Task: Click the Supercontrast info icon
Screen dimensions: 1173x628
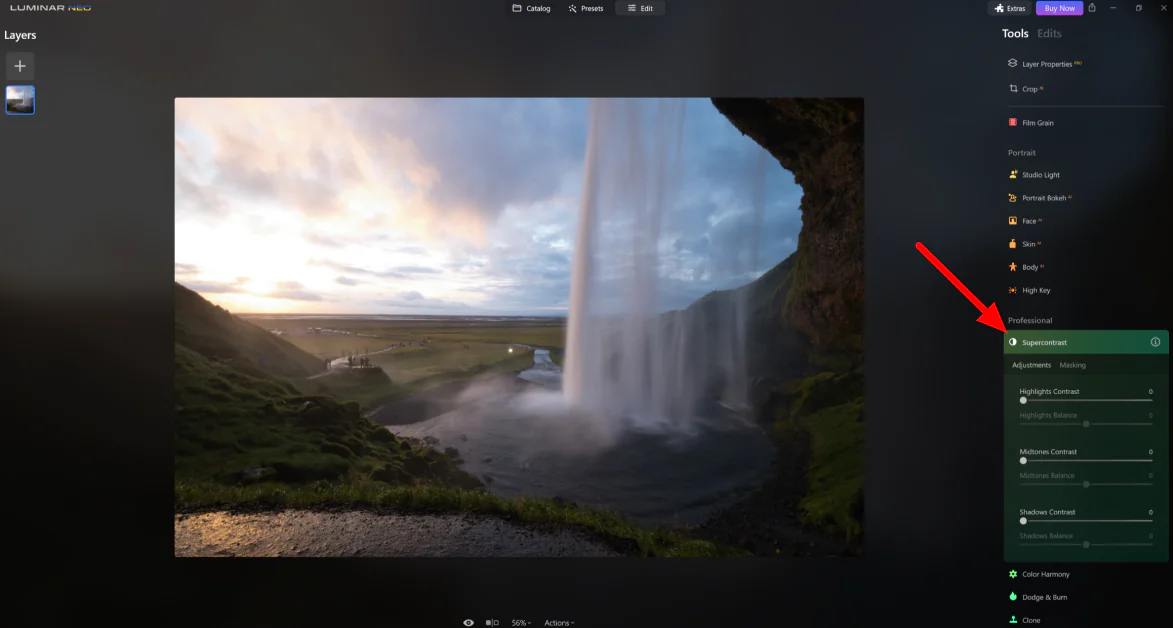Action: [1155, 342]
